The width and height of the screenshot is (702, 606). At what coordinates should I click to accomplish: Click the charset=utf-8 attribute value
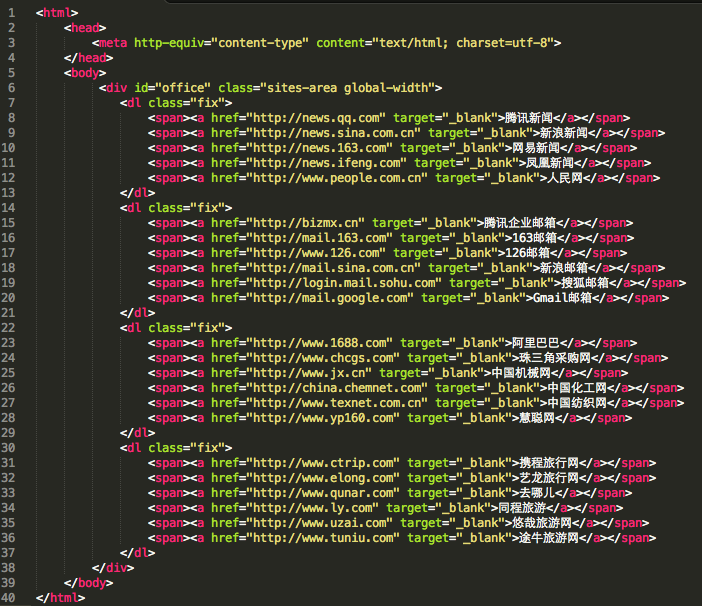(x=502, y=43)
